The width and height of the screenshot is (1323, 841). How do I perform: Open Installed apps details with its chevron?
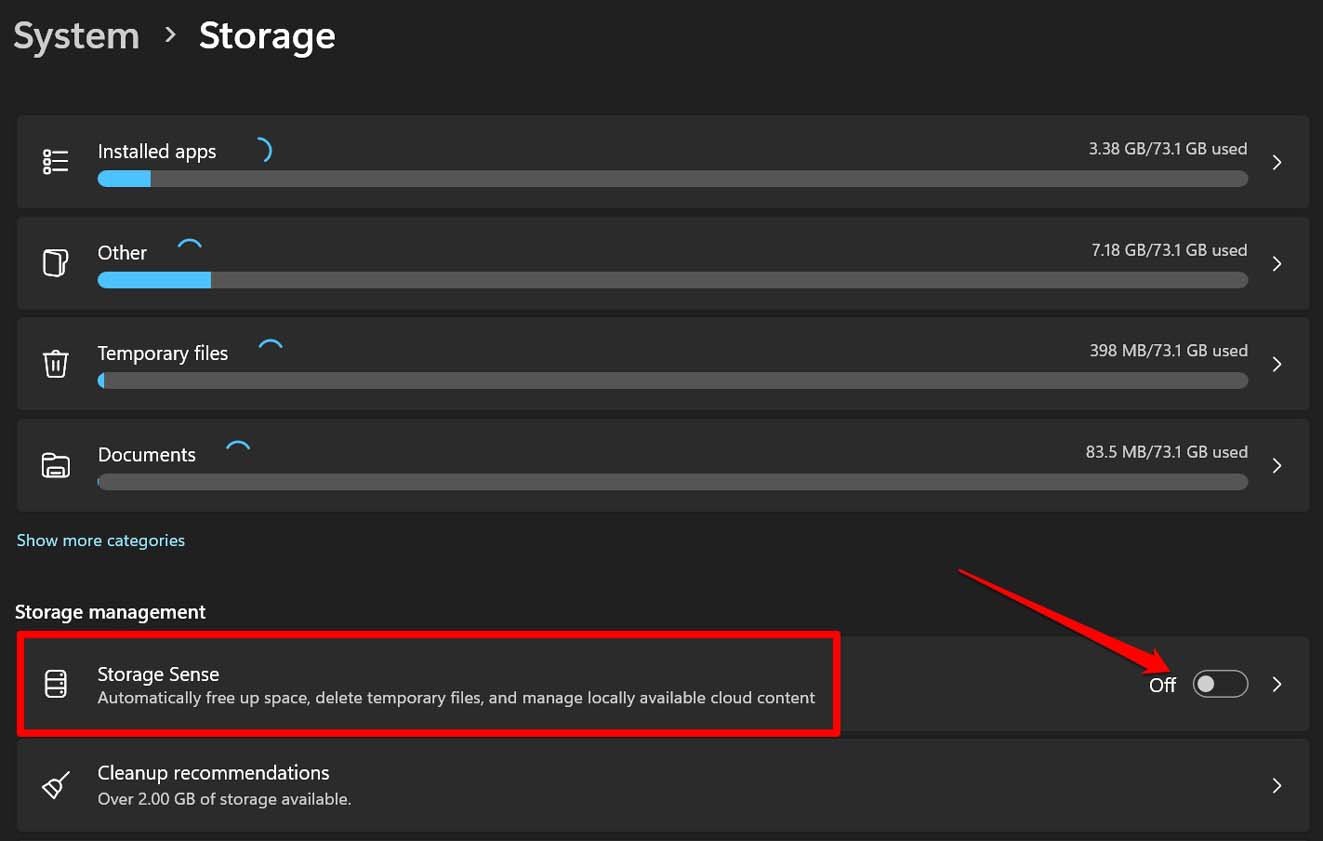[x=1277, y=162]
